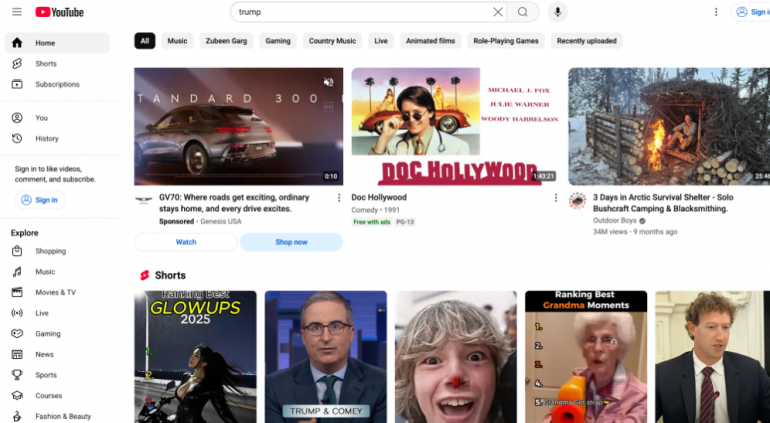The image size is (770, 423).
Task: Open Movies & TV under Explore
Action: [57, 292]
